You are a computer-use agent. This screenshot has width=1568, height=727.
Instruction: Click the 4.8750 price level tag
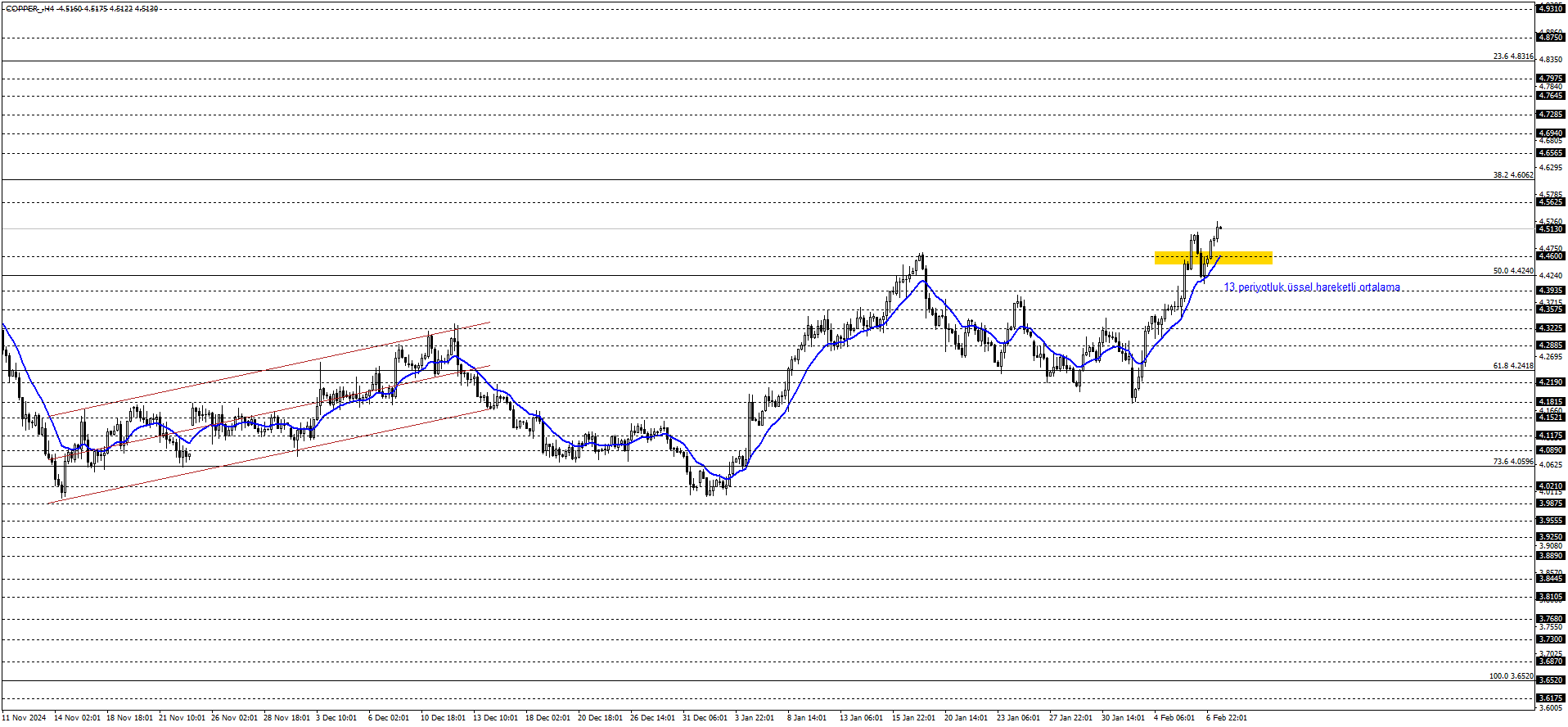(1551, 38)
